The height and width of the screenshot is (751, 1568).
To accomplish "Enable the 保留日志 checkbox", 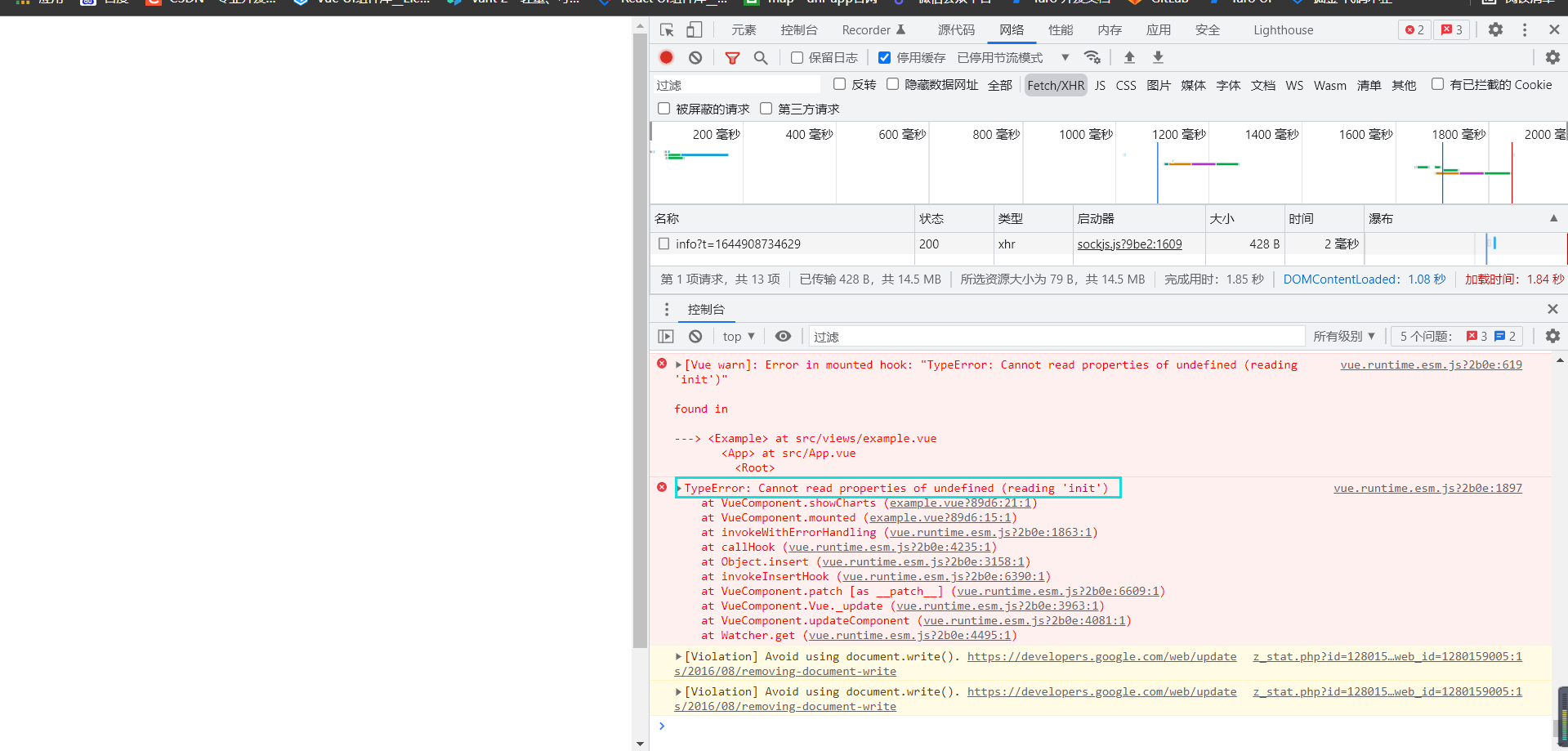I will 797,57.
